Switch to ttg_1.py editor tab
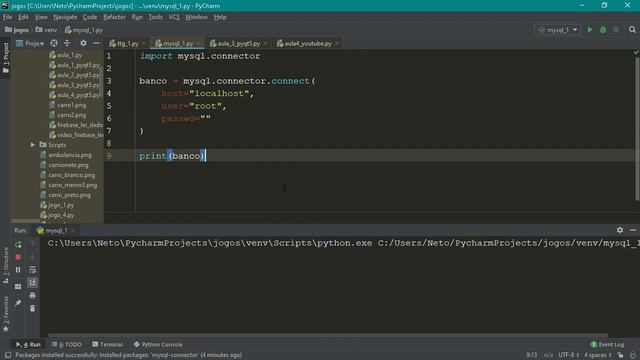The width and height of the screenshot is (640, 360). (127, 43)
